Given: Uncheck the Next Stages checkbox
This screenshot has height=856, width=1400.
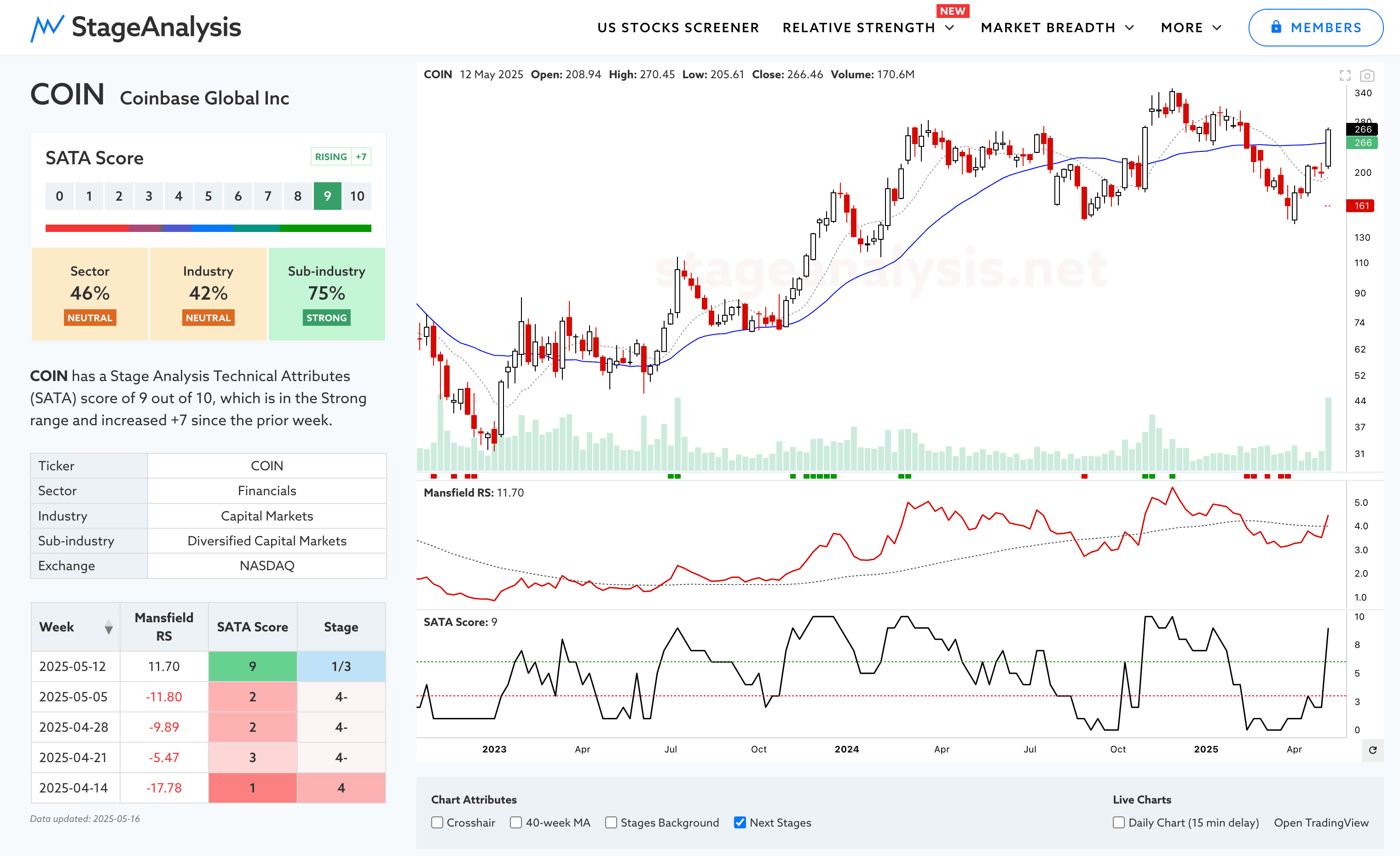Looking at the screenshot, I should (x=740, y=822).
